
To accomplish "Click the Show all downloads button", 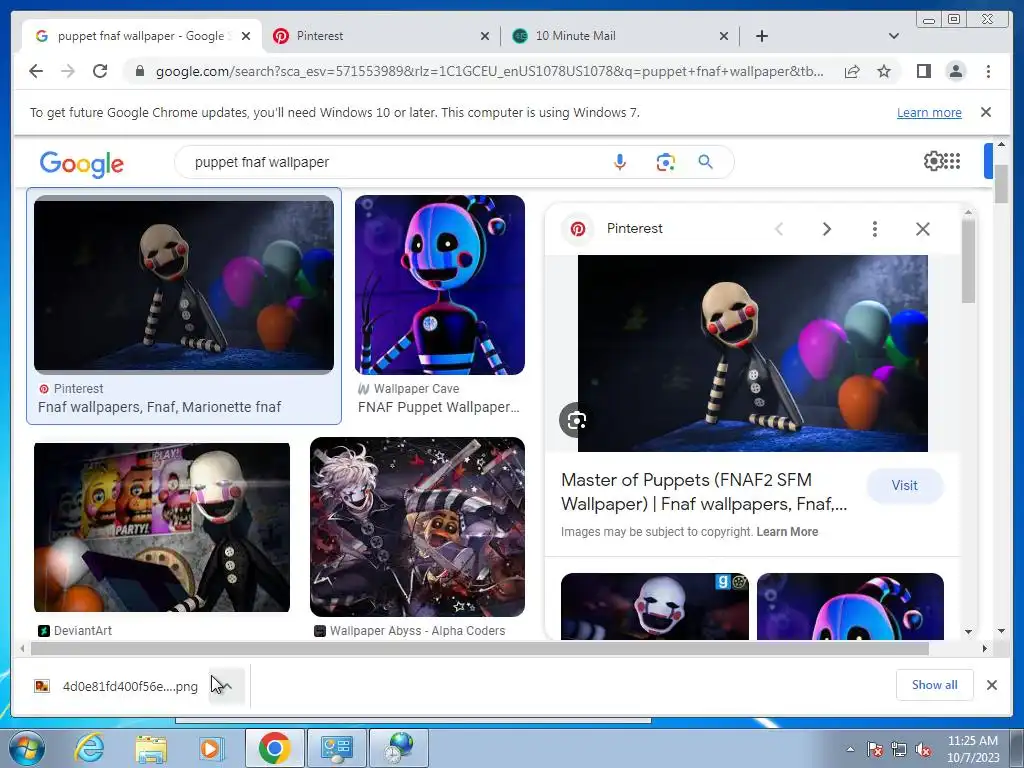I will pyautogui.click(x=935, y=684).
